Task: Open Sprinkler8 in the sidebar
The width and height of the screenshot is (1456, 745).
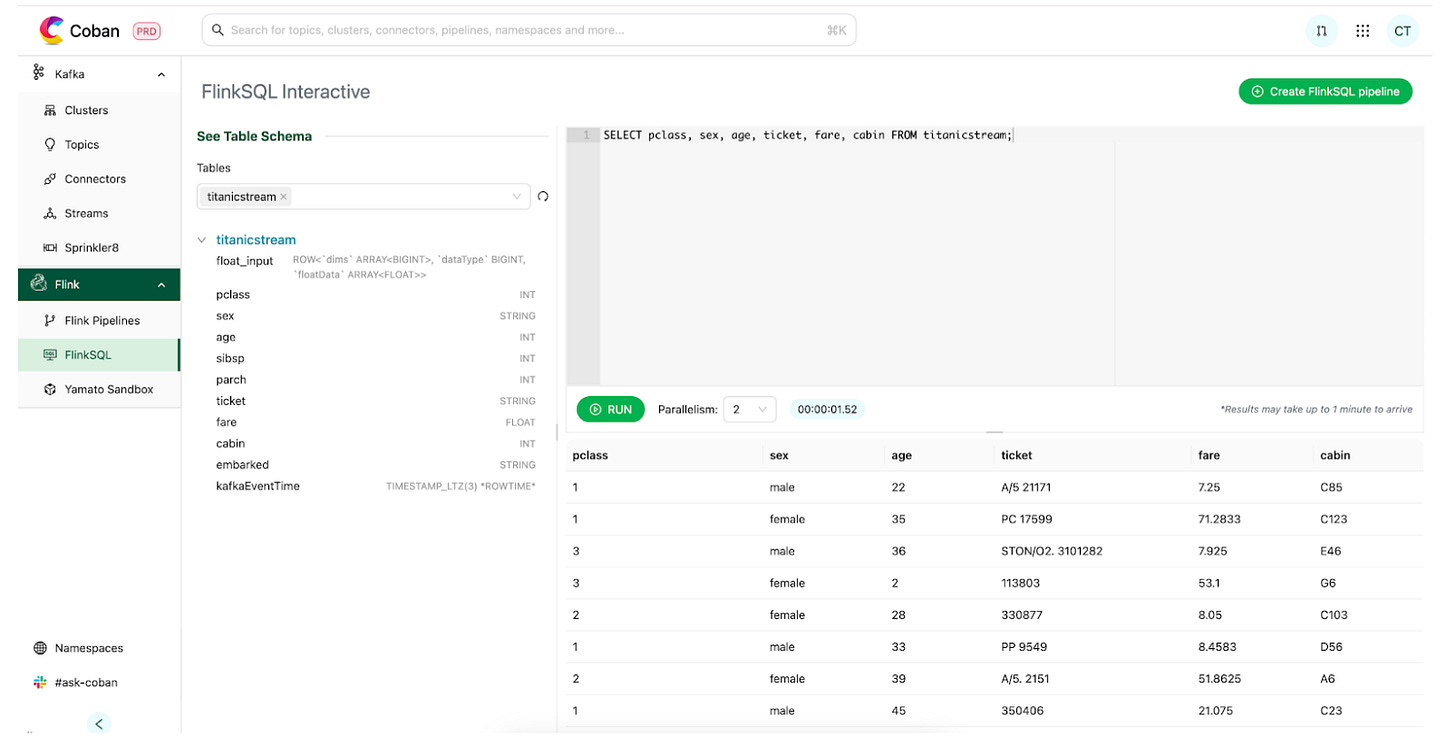Action: coord(91,247)
